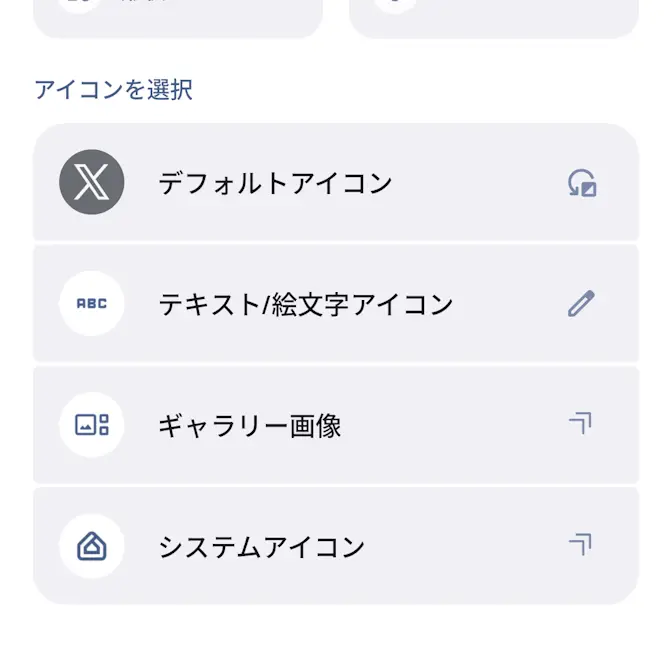Click the pencil edit icon
Screen dimensions: 672x672
[x=582, y=303]
